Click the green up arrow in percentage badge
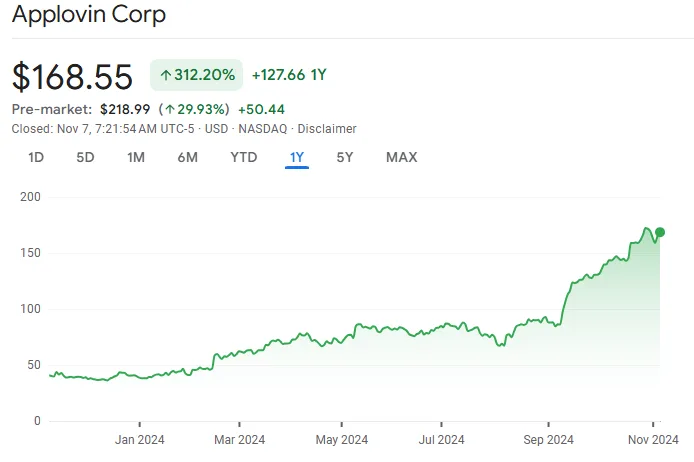Image resolution: width=694 pixels, height=462 pixels. (166, 75)
